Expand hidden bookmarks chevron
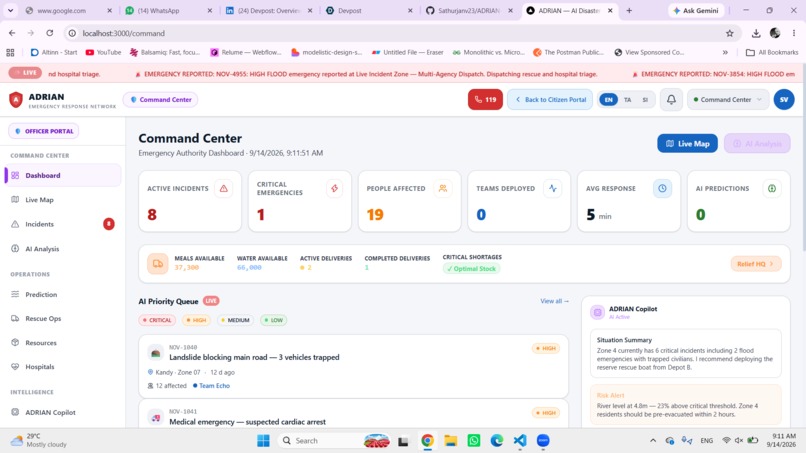Image resolution: width=806 pixels, height=453 pixels. (x=725, y=52)
